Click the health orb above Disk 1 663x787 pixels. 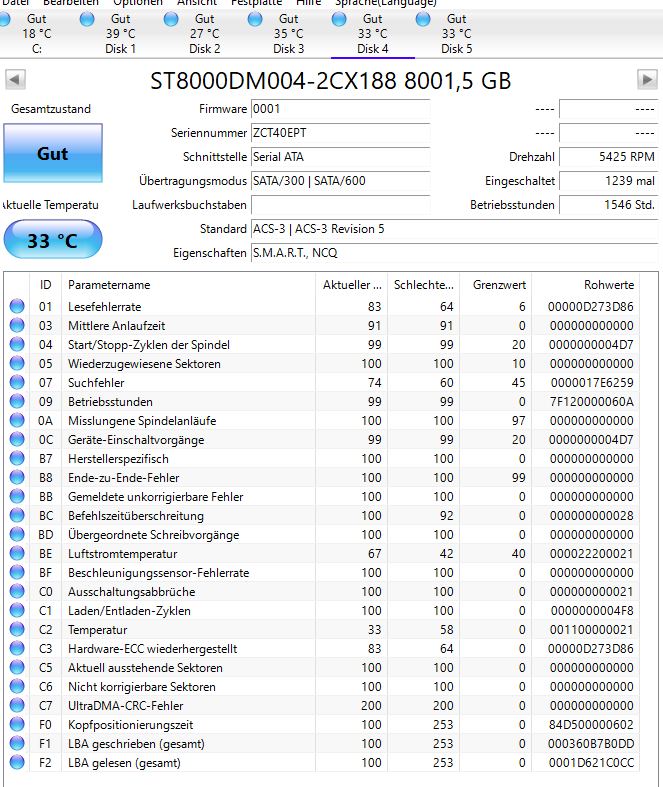(x=87, y=19)
